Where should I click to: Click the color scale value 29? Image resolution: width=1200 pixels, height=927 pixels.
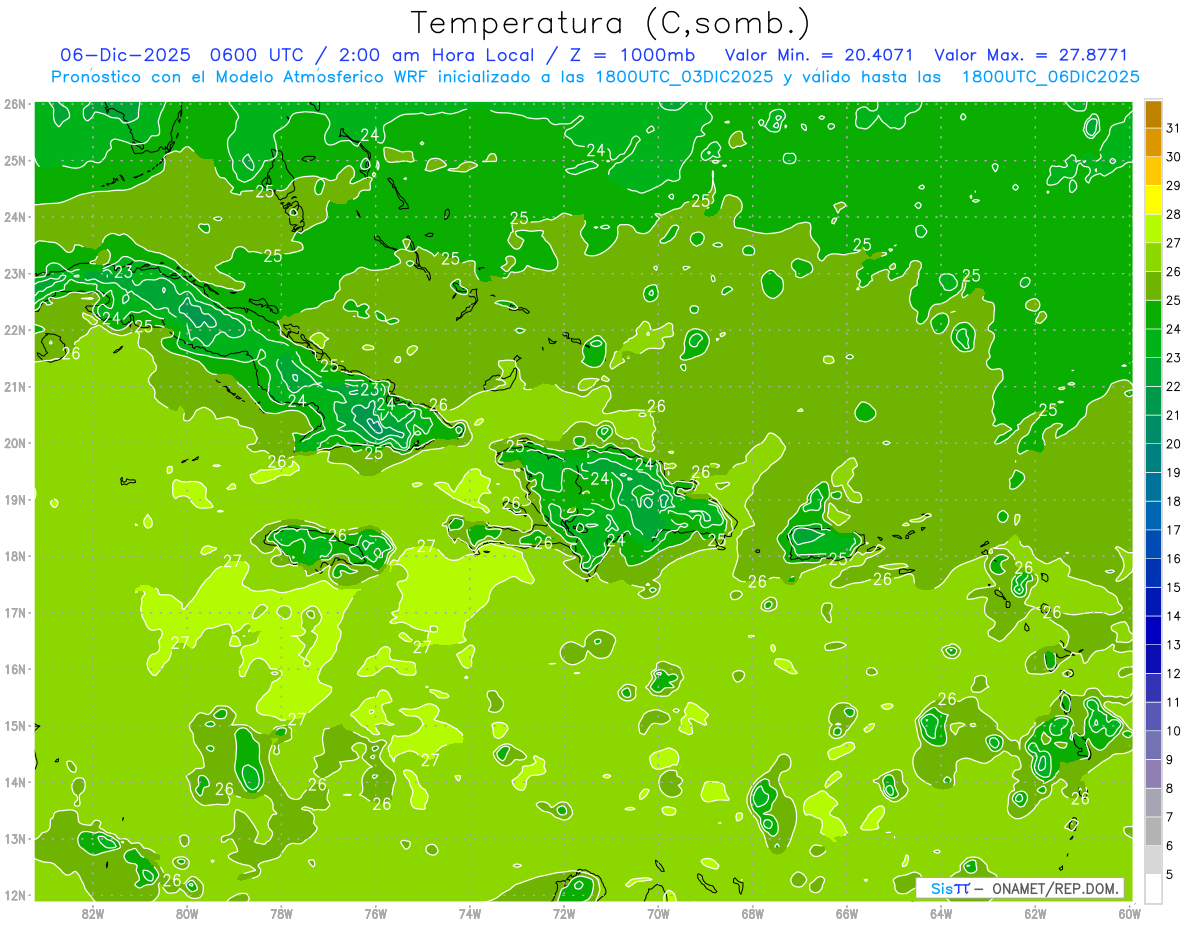[x=1174, y=186]
